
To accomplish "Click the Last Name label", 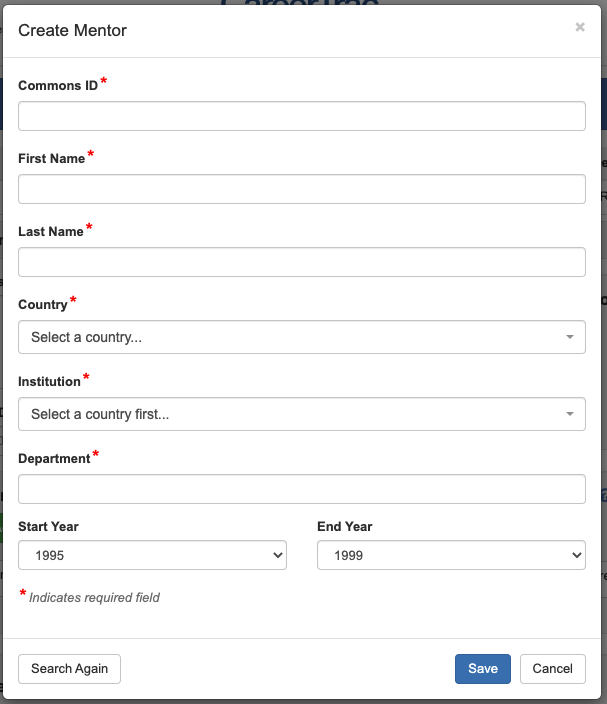I will tap(51, 232).
